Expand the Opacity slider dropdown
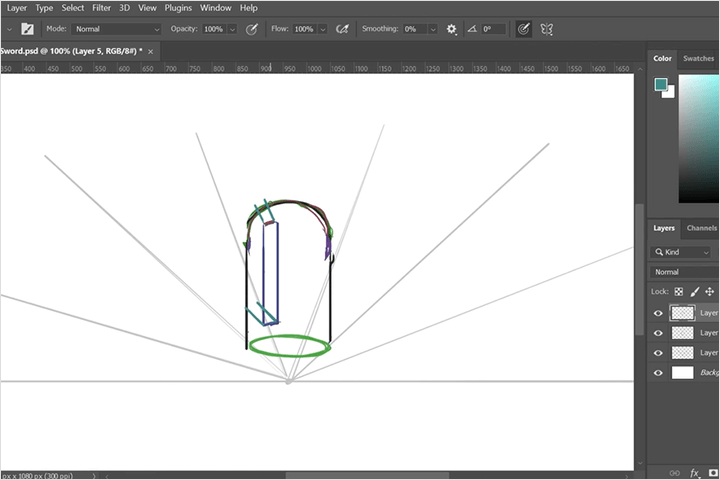Image resolution: width=720 pixels, height=480 pixels. point(232,29)
